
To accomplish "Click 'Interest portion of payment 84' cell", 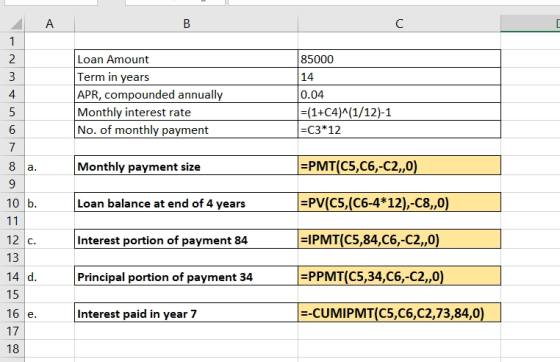I will tap(186, 240).
